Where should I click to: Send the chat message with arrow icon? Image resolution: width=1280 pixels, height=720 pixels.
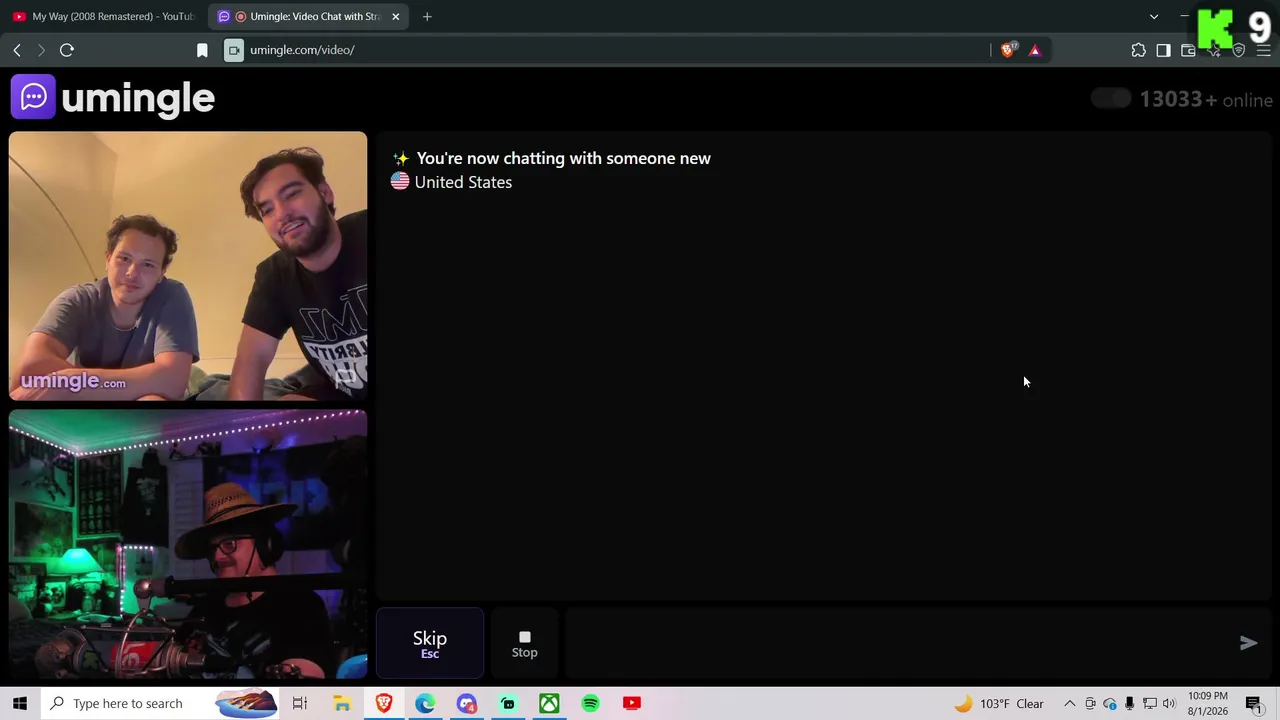pos(1248,643)
